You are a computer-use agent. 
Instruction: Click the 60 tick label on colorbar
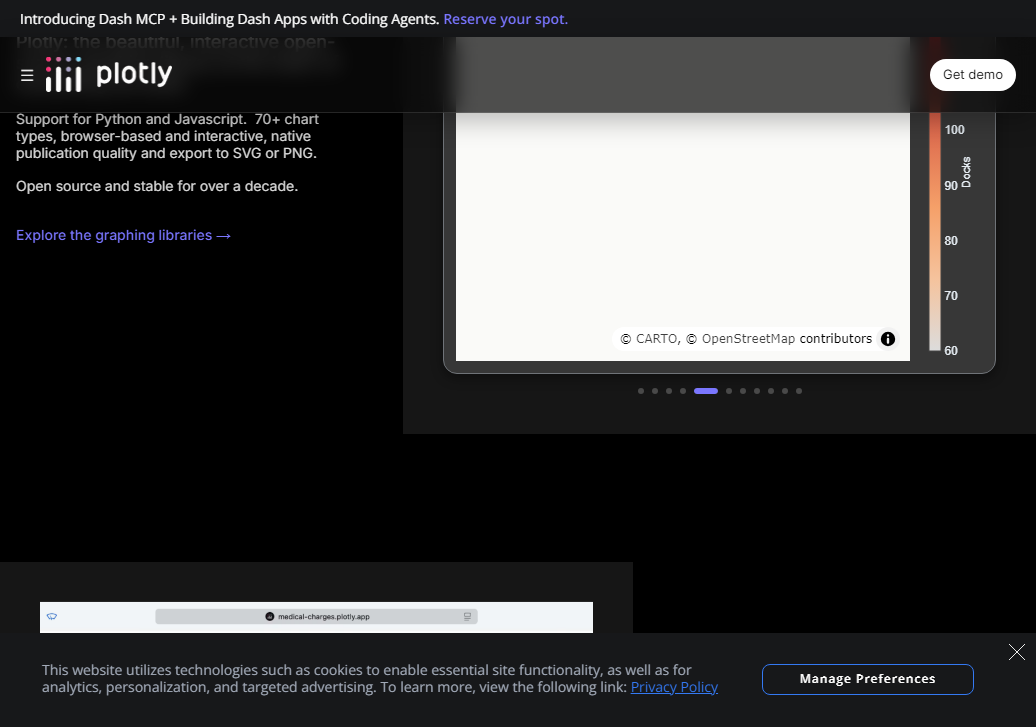(951, 351)
